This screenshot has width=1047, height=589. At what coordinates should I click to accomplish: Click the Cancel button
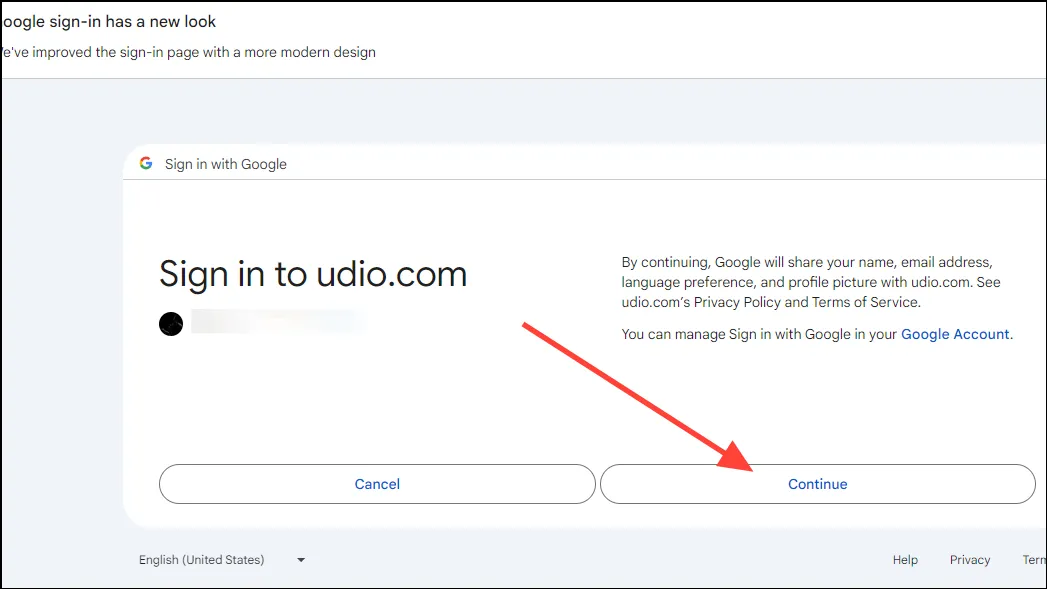377,484
